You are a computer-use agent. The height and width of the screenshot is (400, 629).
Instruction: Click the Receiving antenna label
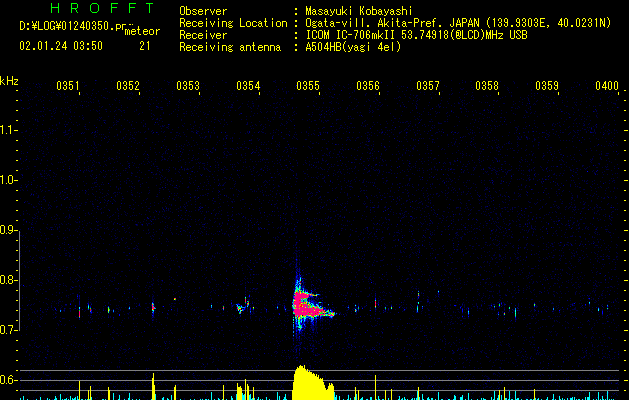coord(230,47)
